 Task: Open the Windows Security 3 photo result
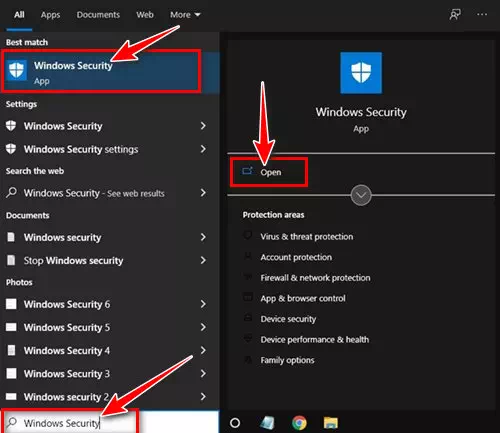click(x=67, y=374)
